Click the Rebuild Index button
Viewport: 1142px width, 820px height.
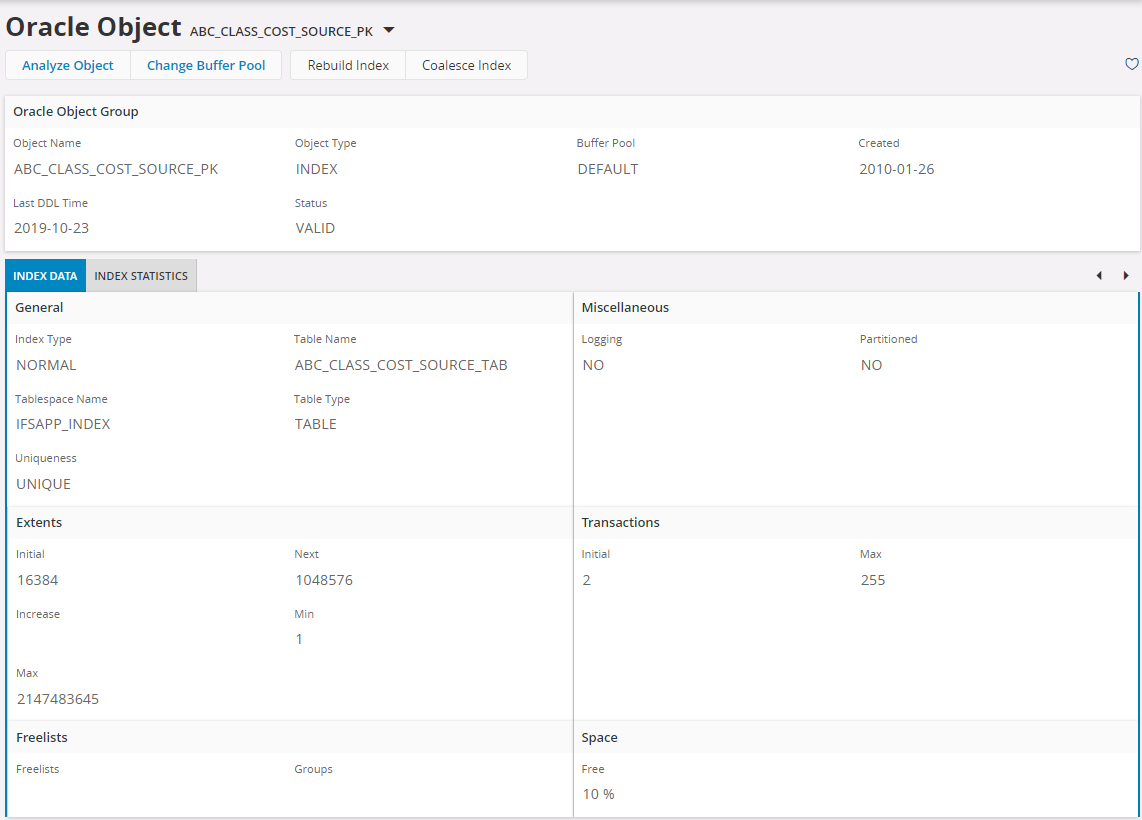pyautogui.click(x=347, y=64)
